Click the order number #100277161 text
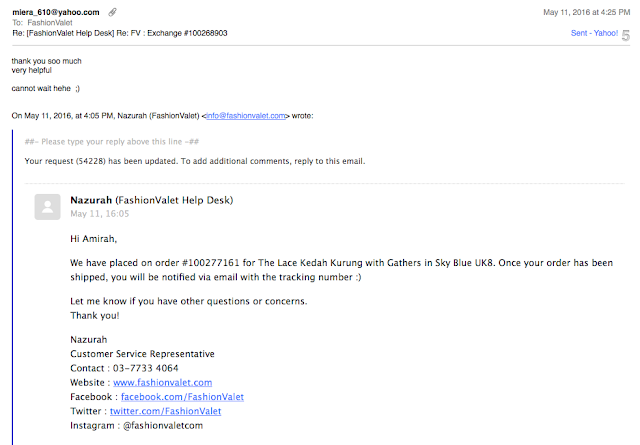Viewport: 640px width, 445px height. coord(211,263)
